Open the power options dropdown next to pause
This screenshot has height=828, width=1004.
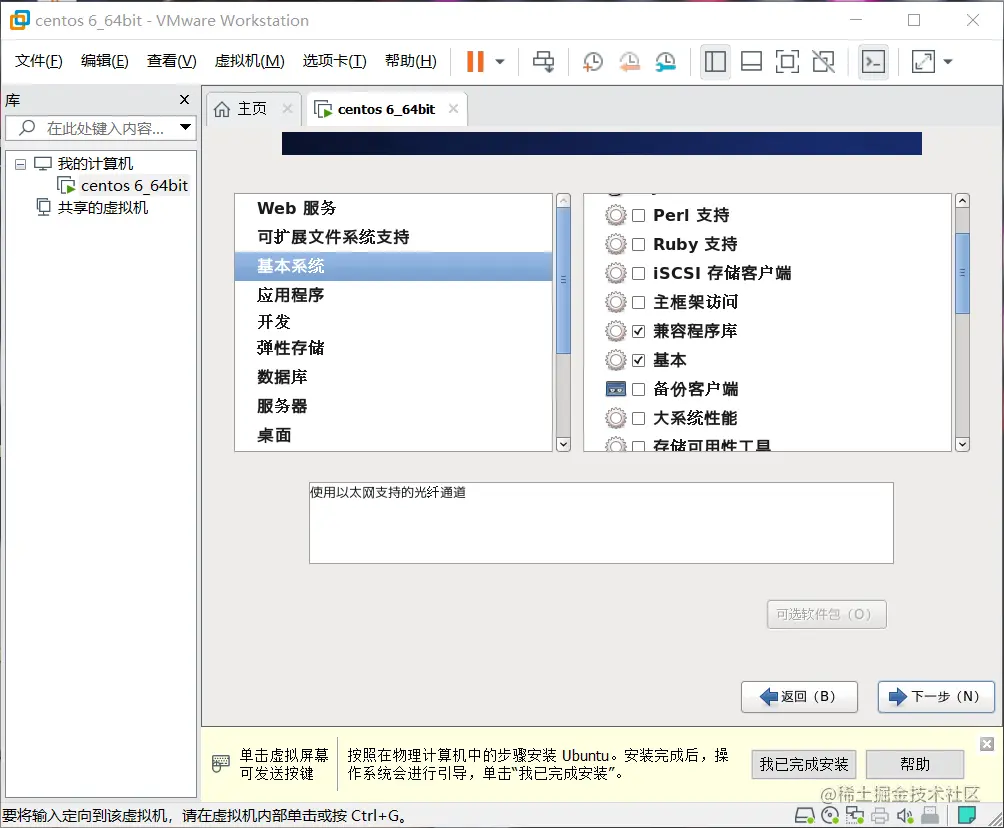pyautogui.click(x=500, y=62)
